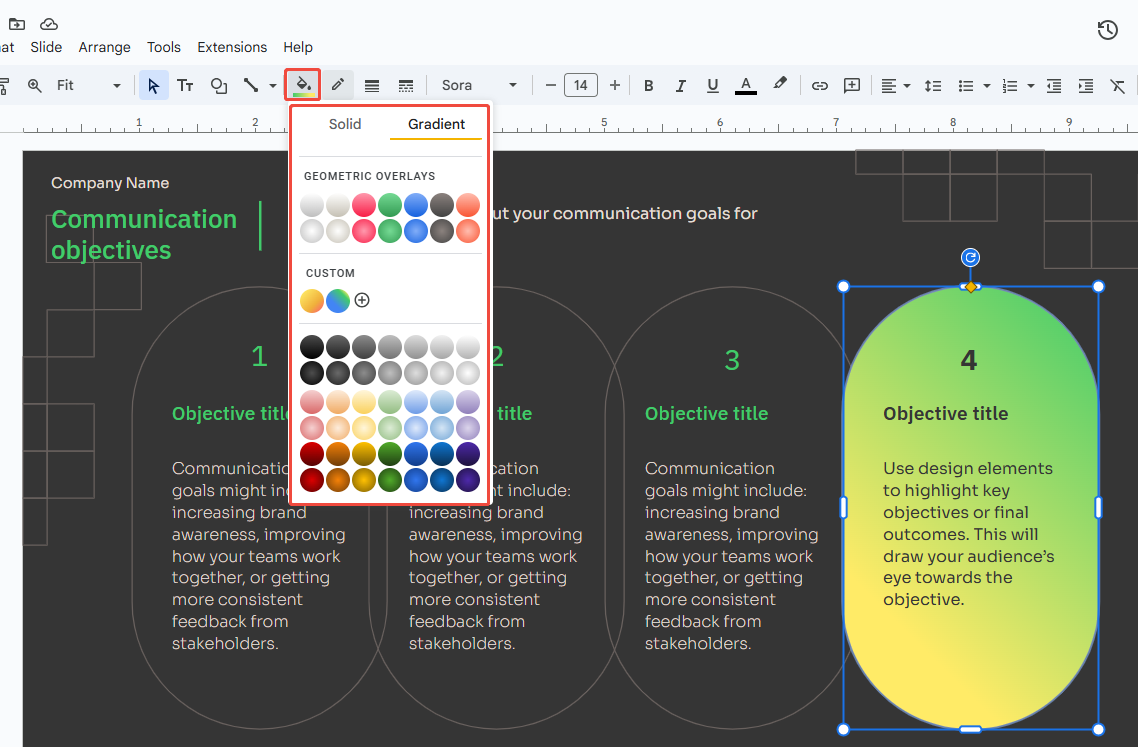Pick the green gradient custom swatch
Image resolution: width=1138 pixels, height=747 pixels.
click(x=337, y=300)
